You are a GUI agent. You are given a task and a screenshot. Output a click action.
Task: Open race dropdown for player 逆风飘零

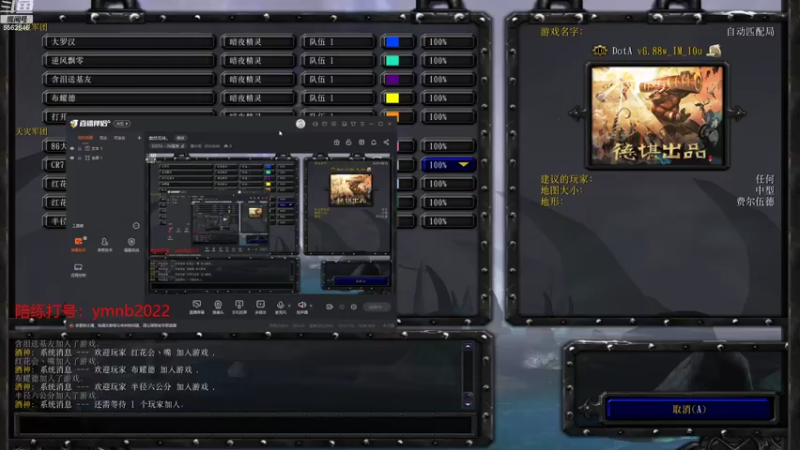pyautogui.click(x=258, y=61)
